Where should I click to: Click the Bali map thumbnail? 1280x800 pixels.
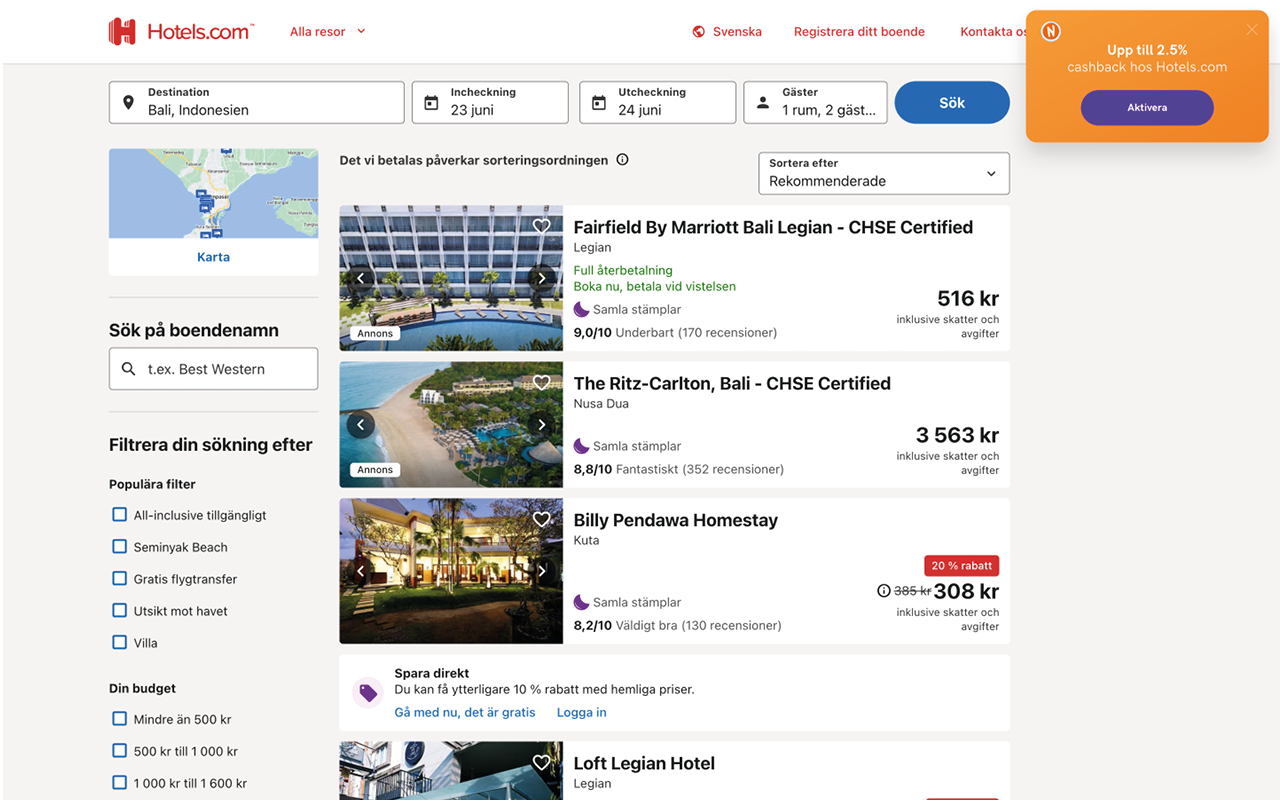click(x=214, y=193)
